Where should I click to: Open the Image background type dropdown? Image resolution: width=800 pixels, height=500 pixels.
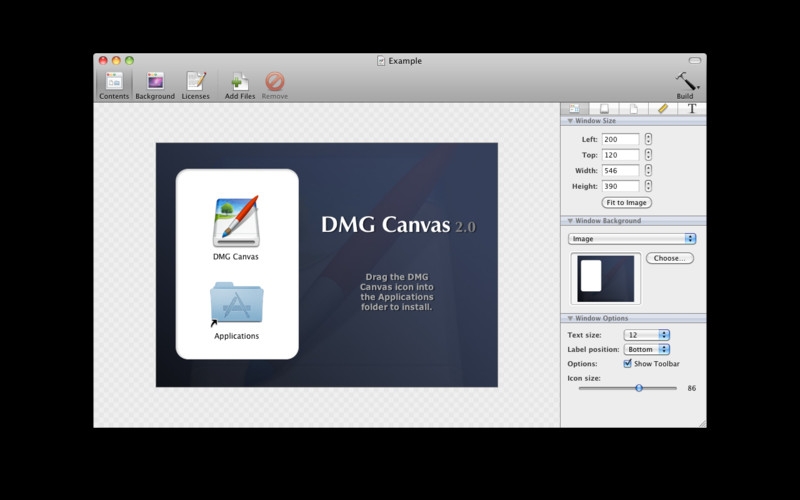[x=632, y=239]
